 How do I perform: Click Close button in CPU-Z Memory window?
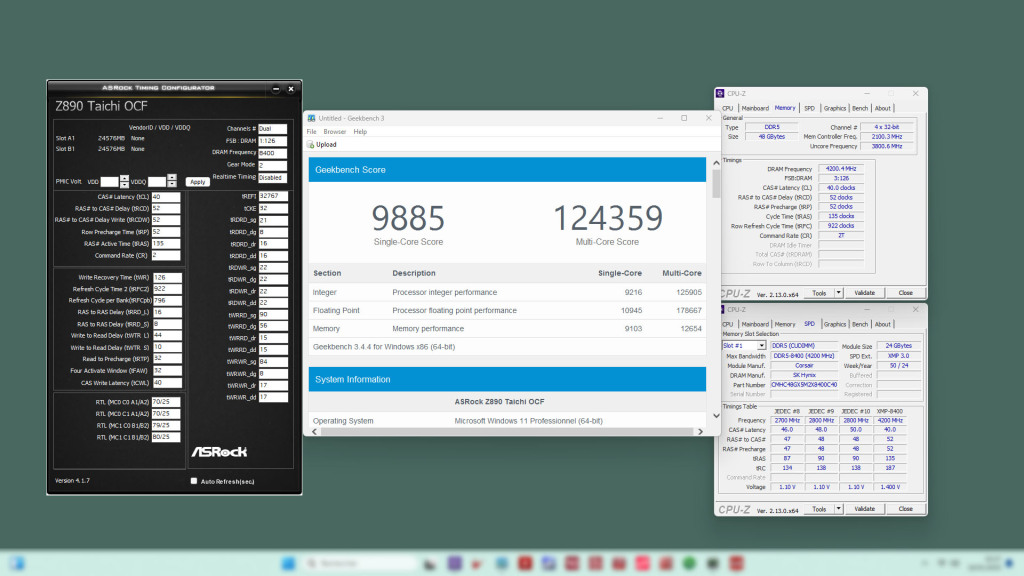tap(905, 293)
